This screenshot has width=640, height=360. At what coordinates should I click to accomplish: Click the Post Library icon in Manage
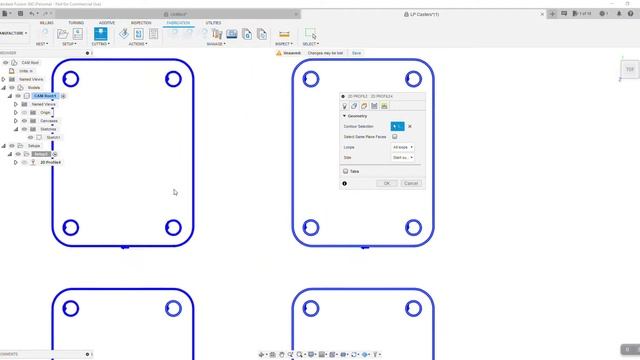coord(262,34)
